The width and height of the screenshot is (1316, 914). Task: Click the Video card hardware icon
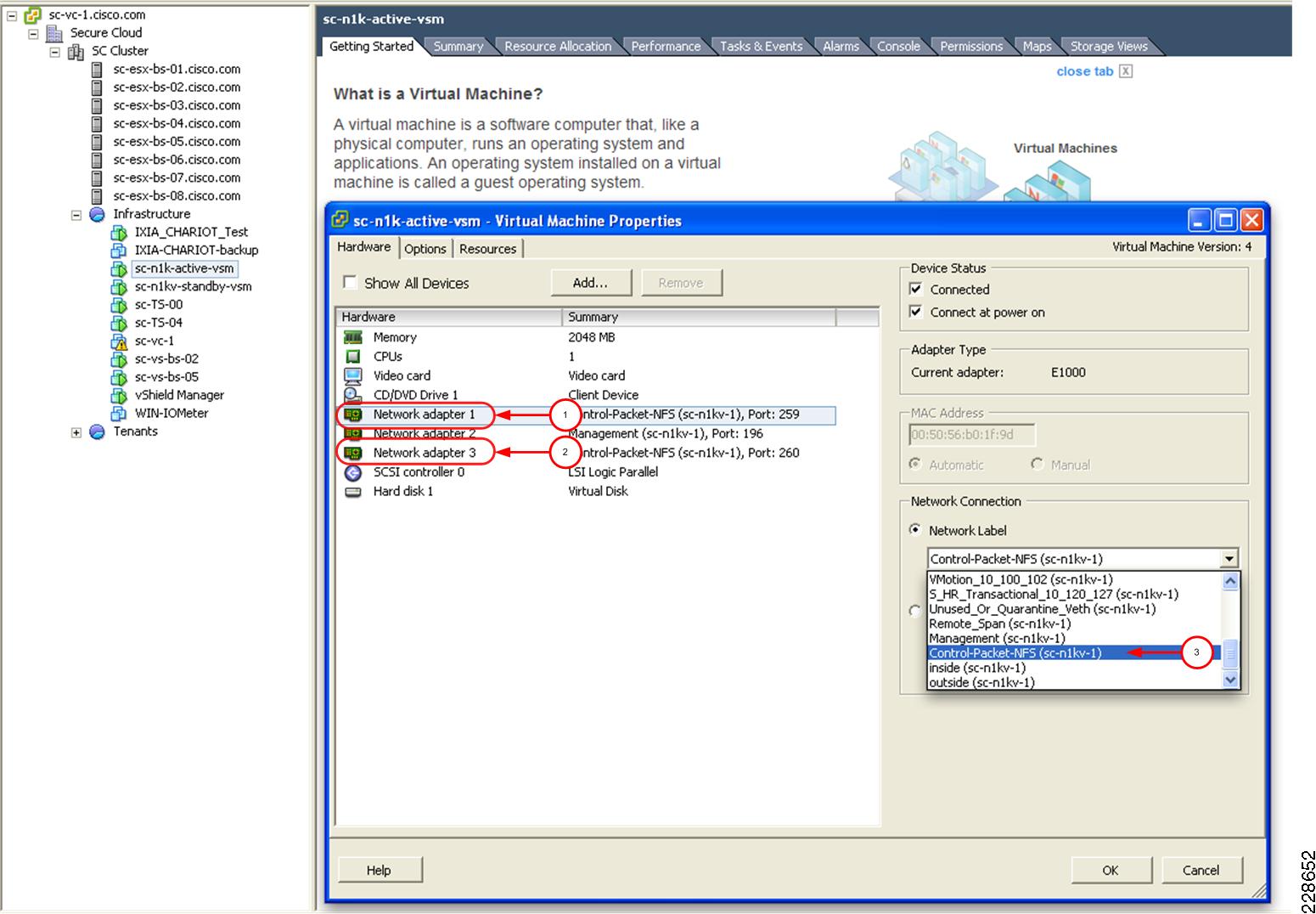[353, 375]
